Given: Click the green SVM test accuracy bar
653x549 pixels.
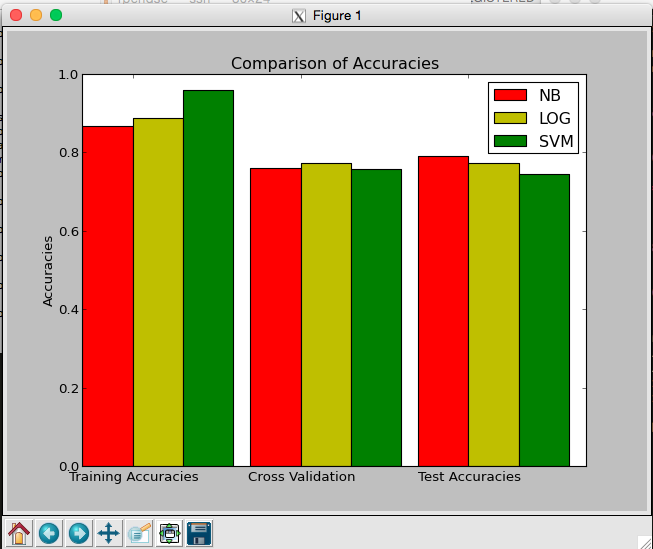Looking at the screenshot, I should [x=544, y=320].
